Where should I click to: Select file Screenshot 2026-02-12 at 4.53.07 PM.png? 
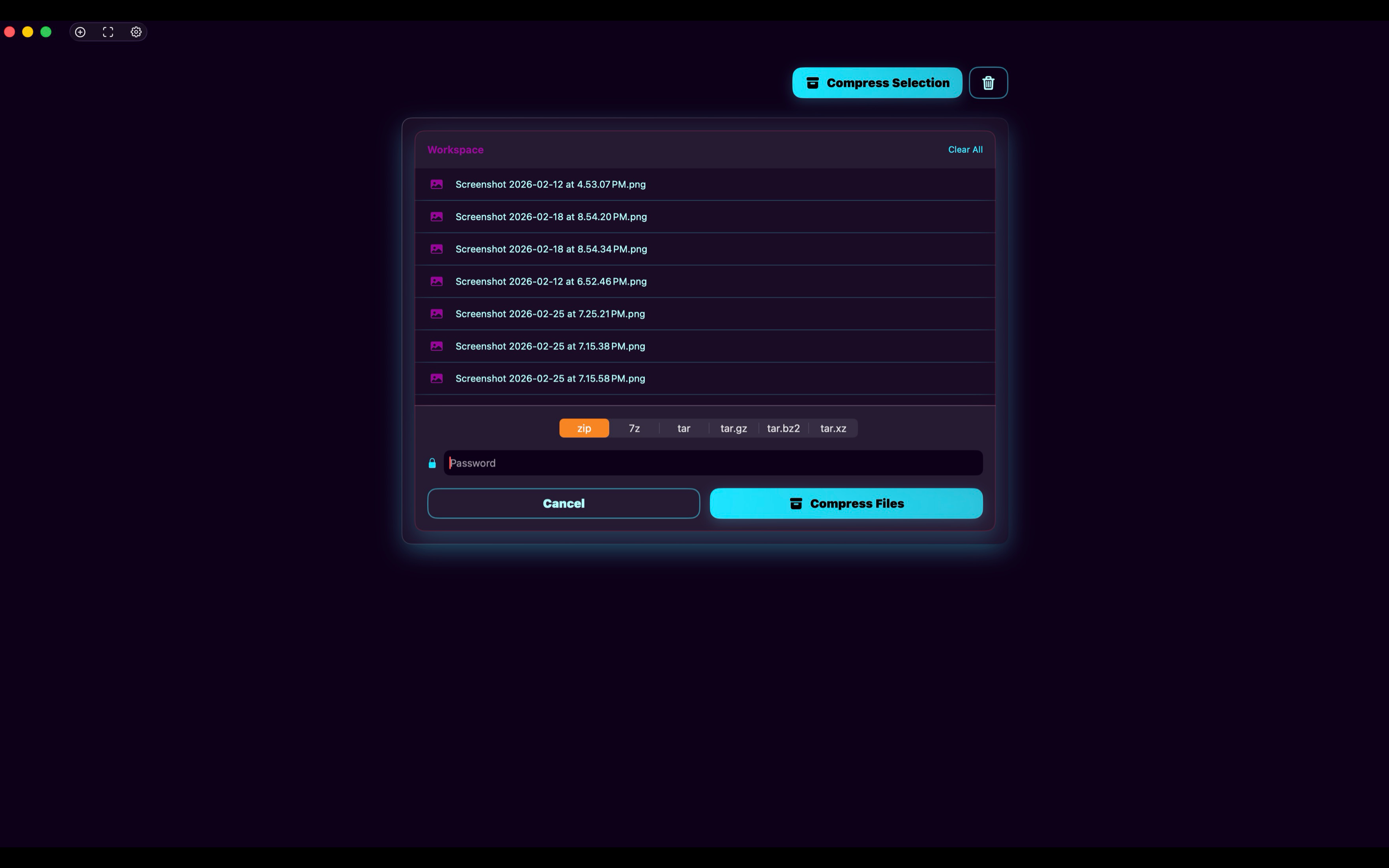click(705, 184)
